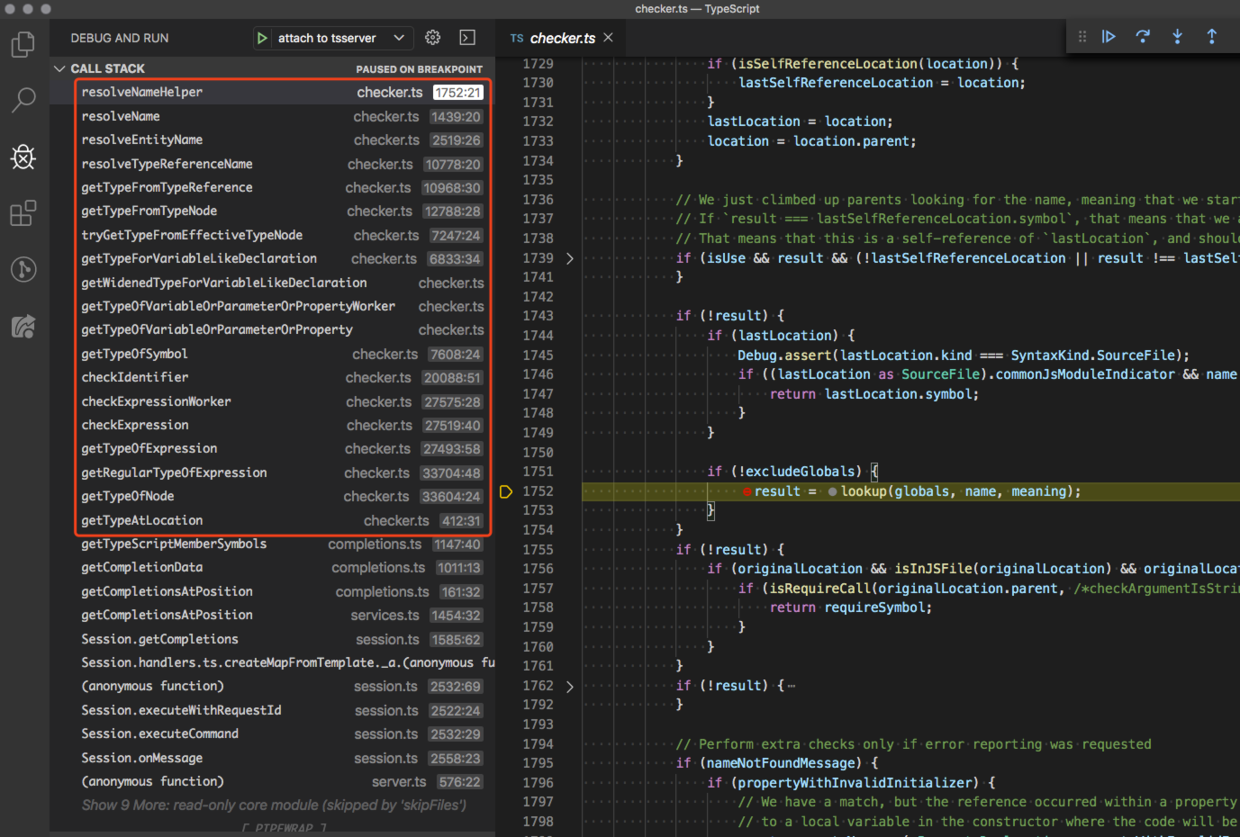Toggle the gray inline breakpoint before lookup
Viewport: 1240px width, 837px height.
pyautogui.click(x=832, y=492)
